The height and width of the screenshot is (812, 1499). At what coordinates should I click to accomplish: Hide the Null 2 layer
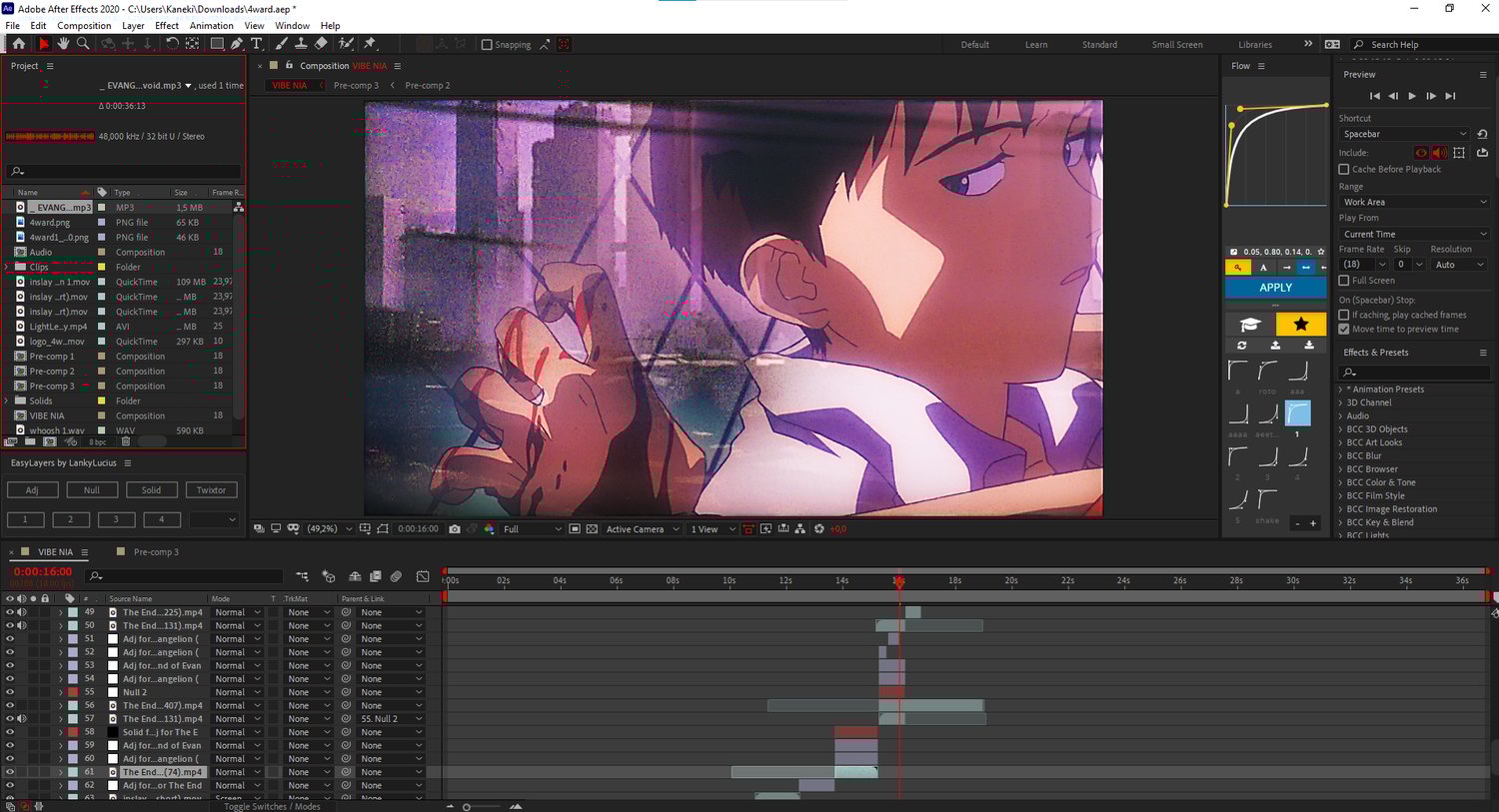point(10,692)
